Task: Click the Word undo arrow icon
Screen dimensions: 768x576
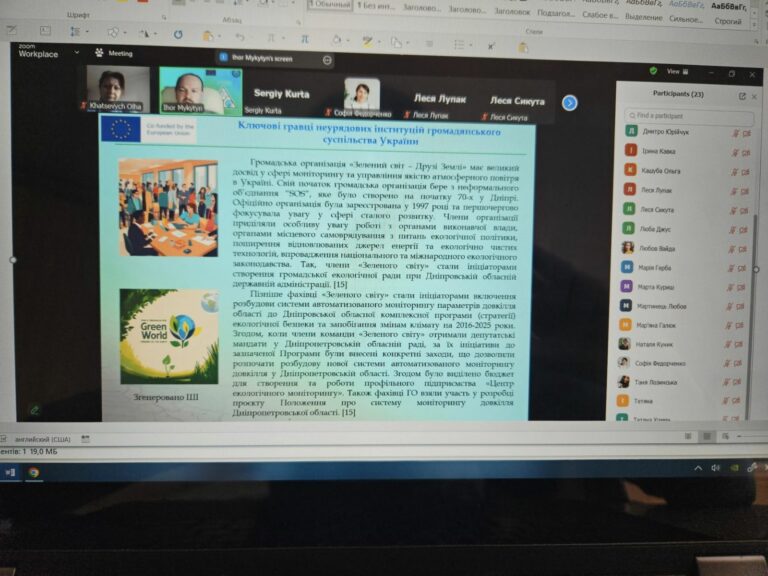Action: (240, 37)
